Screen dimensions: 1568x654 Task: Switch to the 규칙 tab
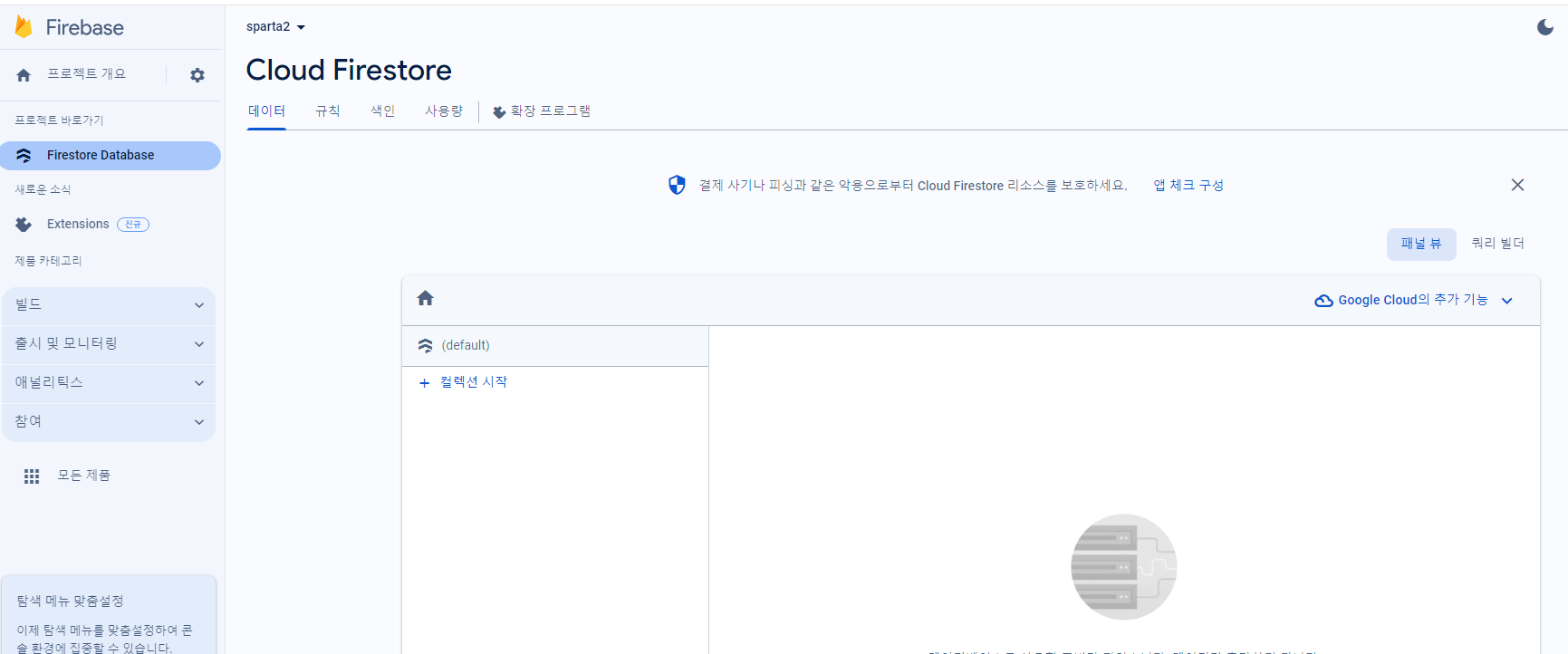(x=327, y=111)
